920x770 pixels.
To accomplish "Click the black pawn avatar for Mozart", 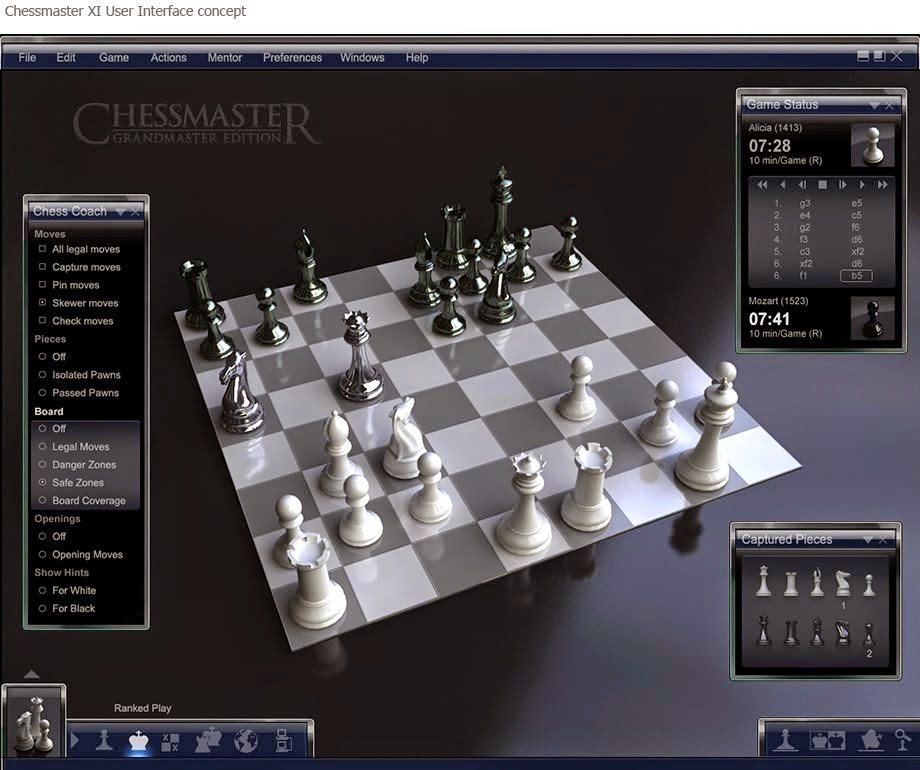I will tap(872, 318).
